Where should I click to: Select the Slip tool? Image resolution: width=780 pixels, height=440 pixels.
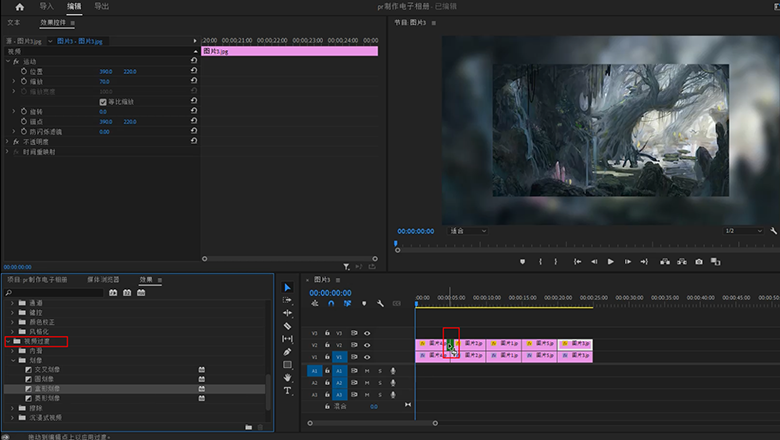pos(287,339)
